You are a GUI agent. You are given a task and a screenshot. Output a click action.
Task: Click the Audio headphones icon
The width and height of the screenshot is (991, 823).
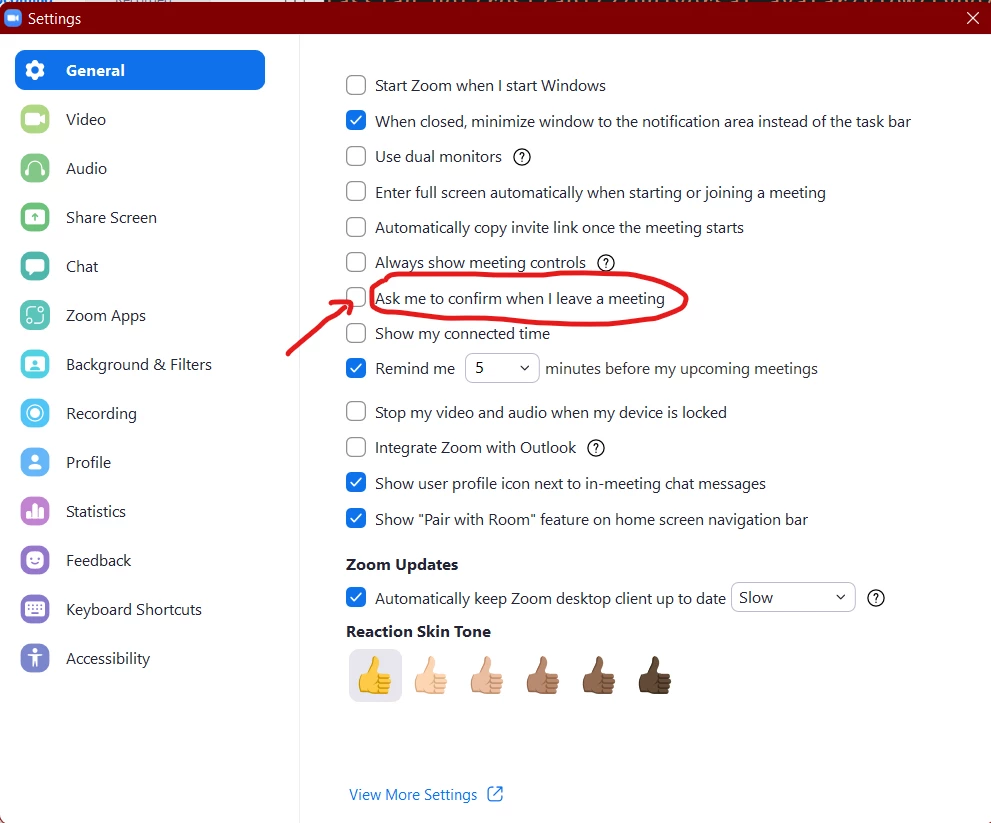(x=35, y=168)
